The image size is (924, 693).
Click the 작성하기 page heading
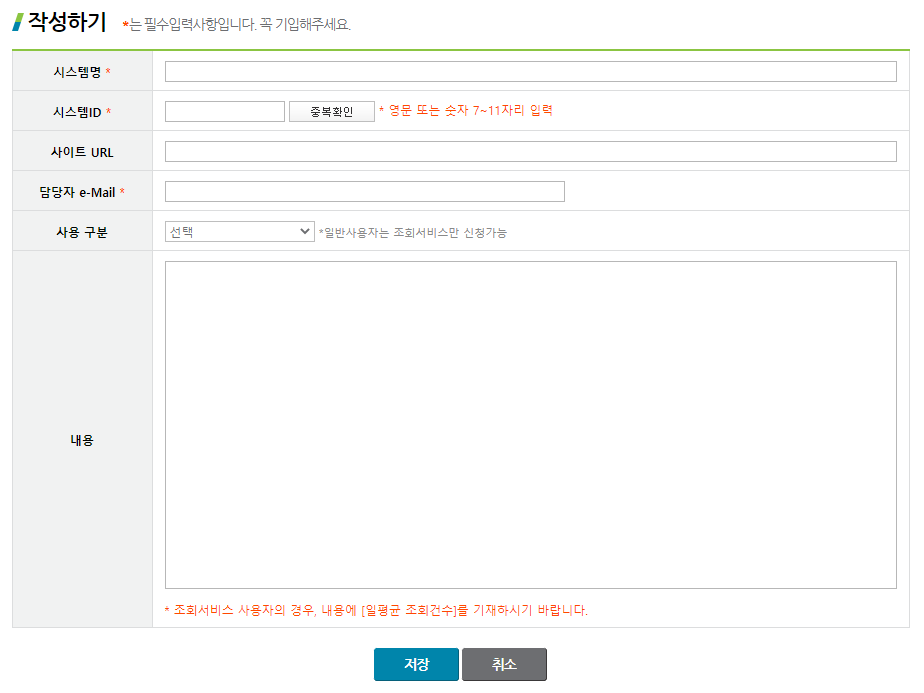[x=66, y=21]
